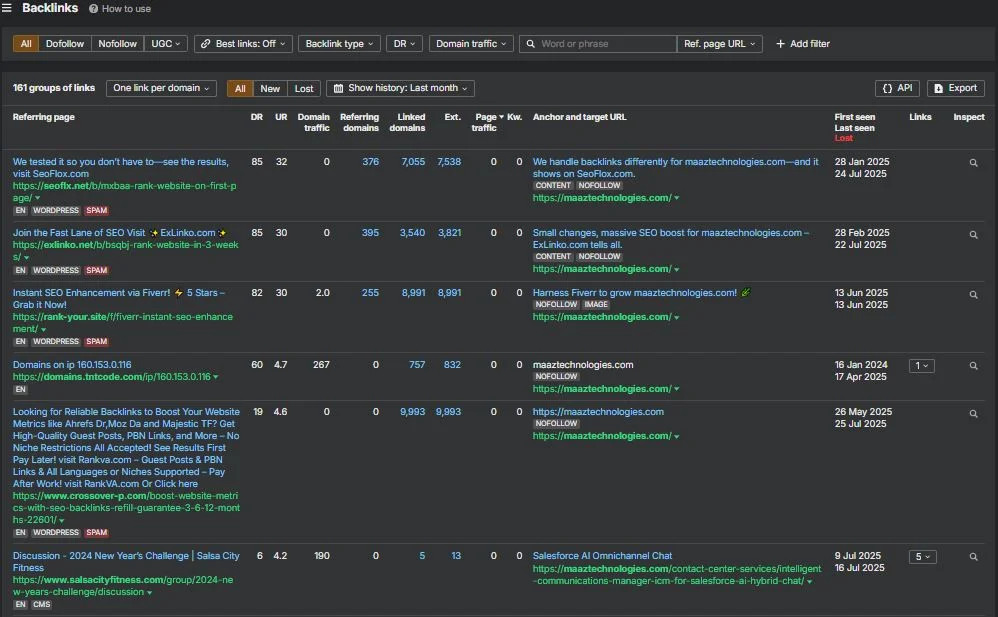The image size is (998, 617).
Task: Click the API braces icon
Action: coord(887,89)
